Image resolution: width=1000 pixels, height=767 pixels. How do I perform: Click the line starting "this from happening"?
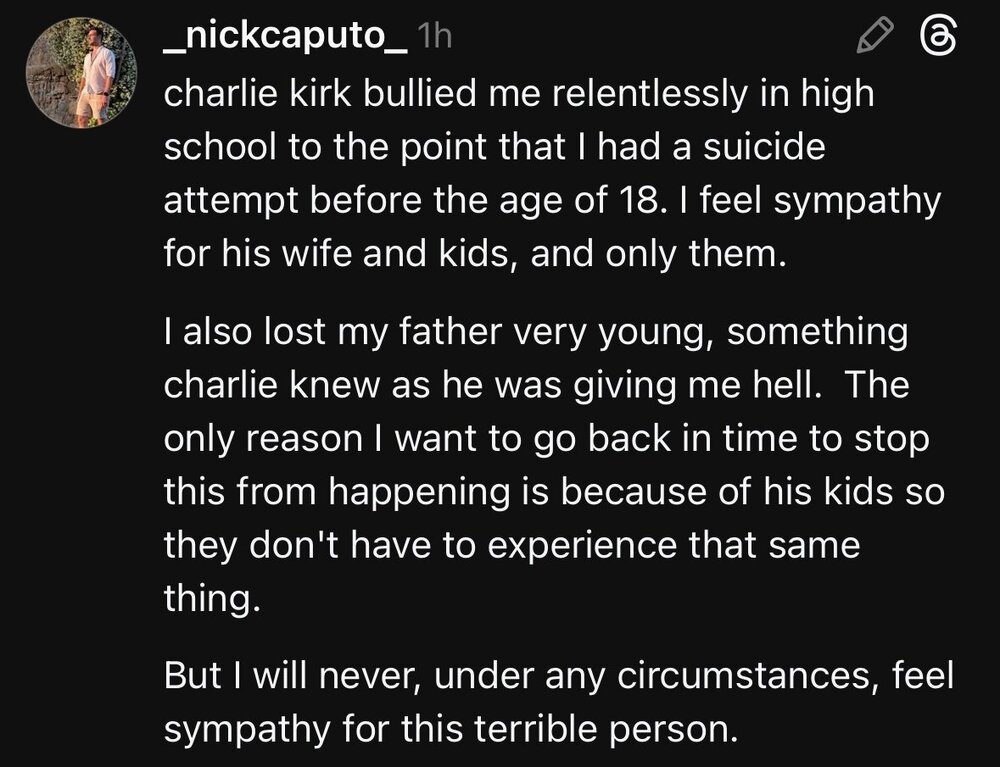click(553, 491)
